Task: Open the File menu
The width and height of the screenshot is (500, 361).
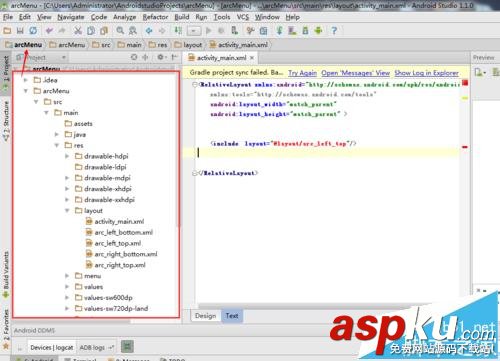Action: [x=8, y=17]
